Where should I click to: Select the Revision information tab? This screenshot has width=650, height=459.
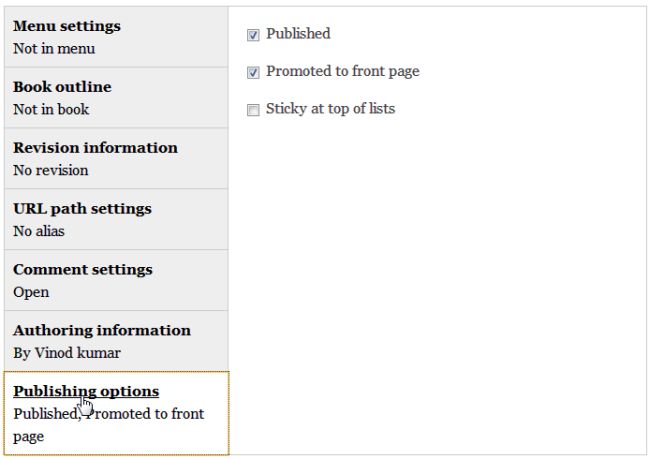coord(95,148)
